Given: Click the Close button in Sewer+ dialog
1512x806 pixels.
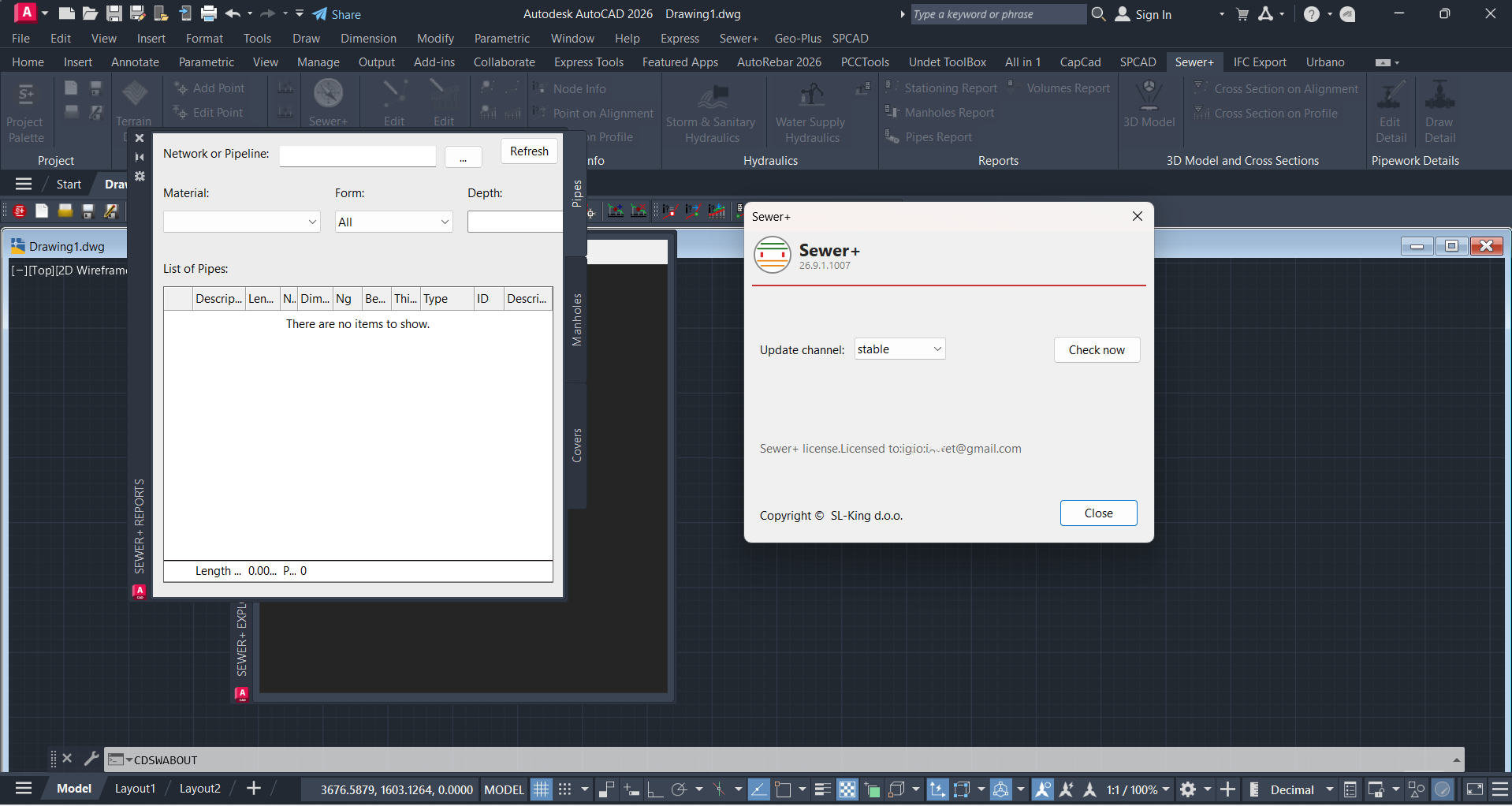Looking at the screenshot, I should tap(1098, 513).
